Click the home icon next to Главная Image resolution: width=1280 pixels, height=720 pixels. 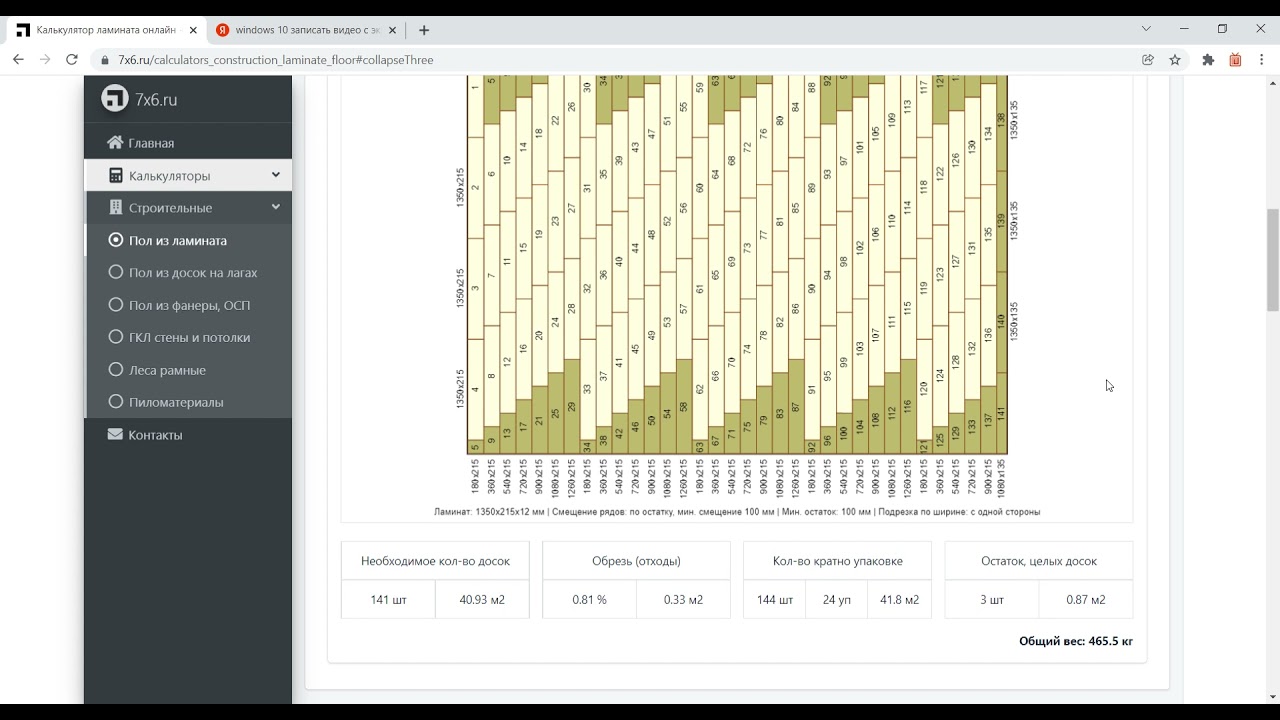pos(115,143)
